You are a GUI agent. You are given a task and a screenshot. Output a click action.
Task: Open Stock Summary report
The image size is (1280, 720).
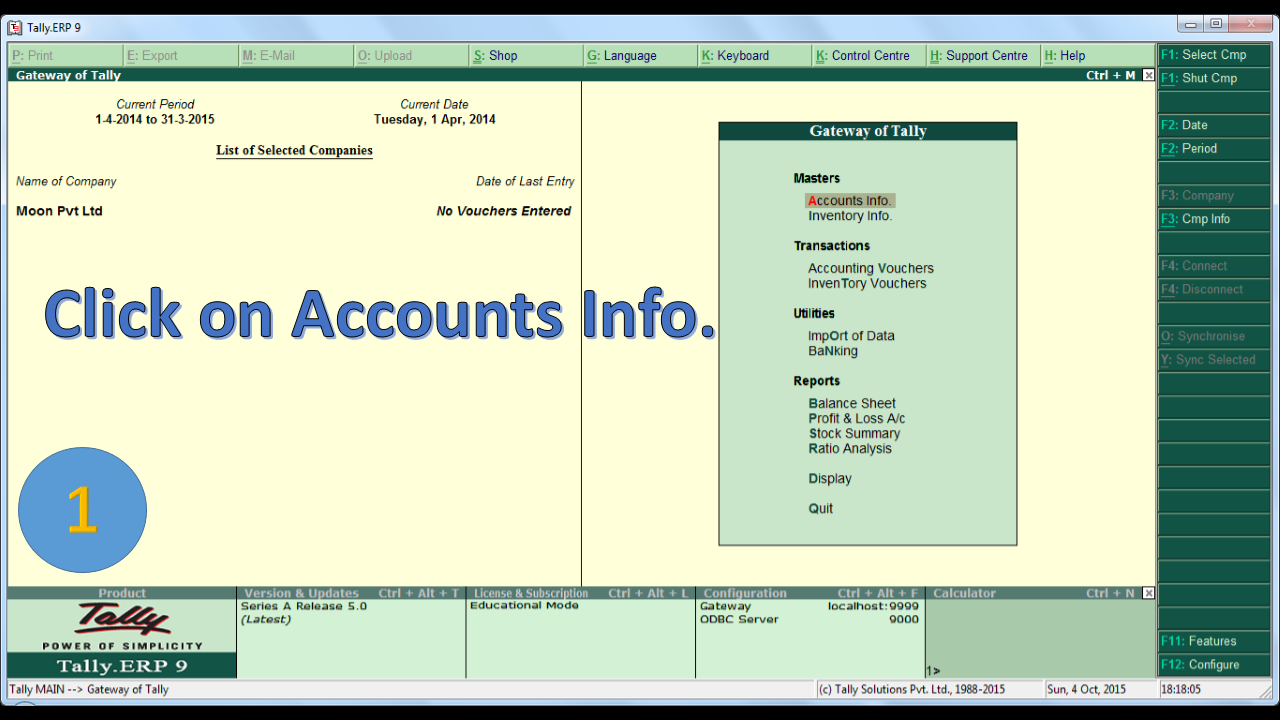[x=854, y=434]
